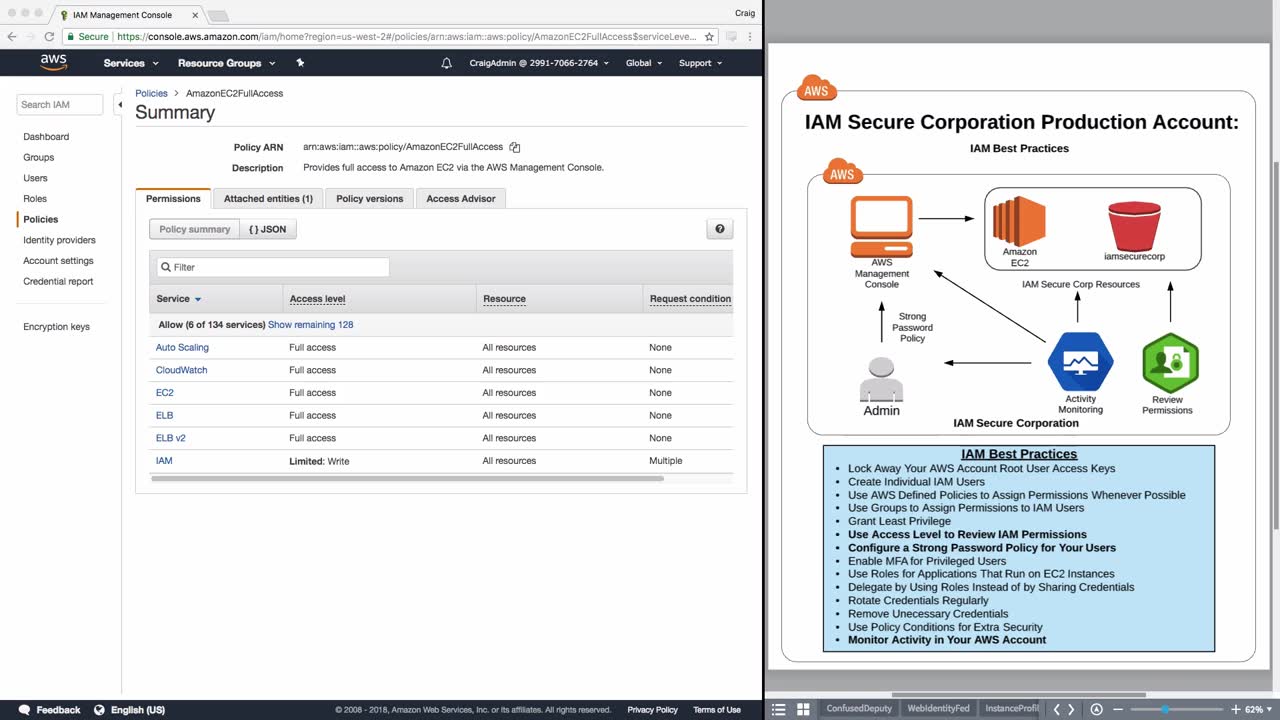This screenshot has width=1280, height=720.
Task: Open Credential report in the sidebar
Action: coord(58,281)
